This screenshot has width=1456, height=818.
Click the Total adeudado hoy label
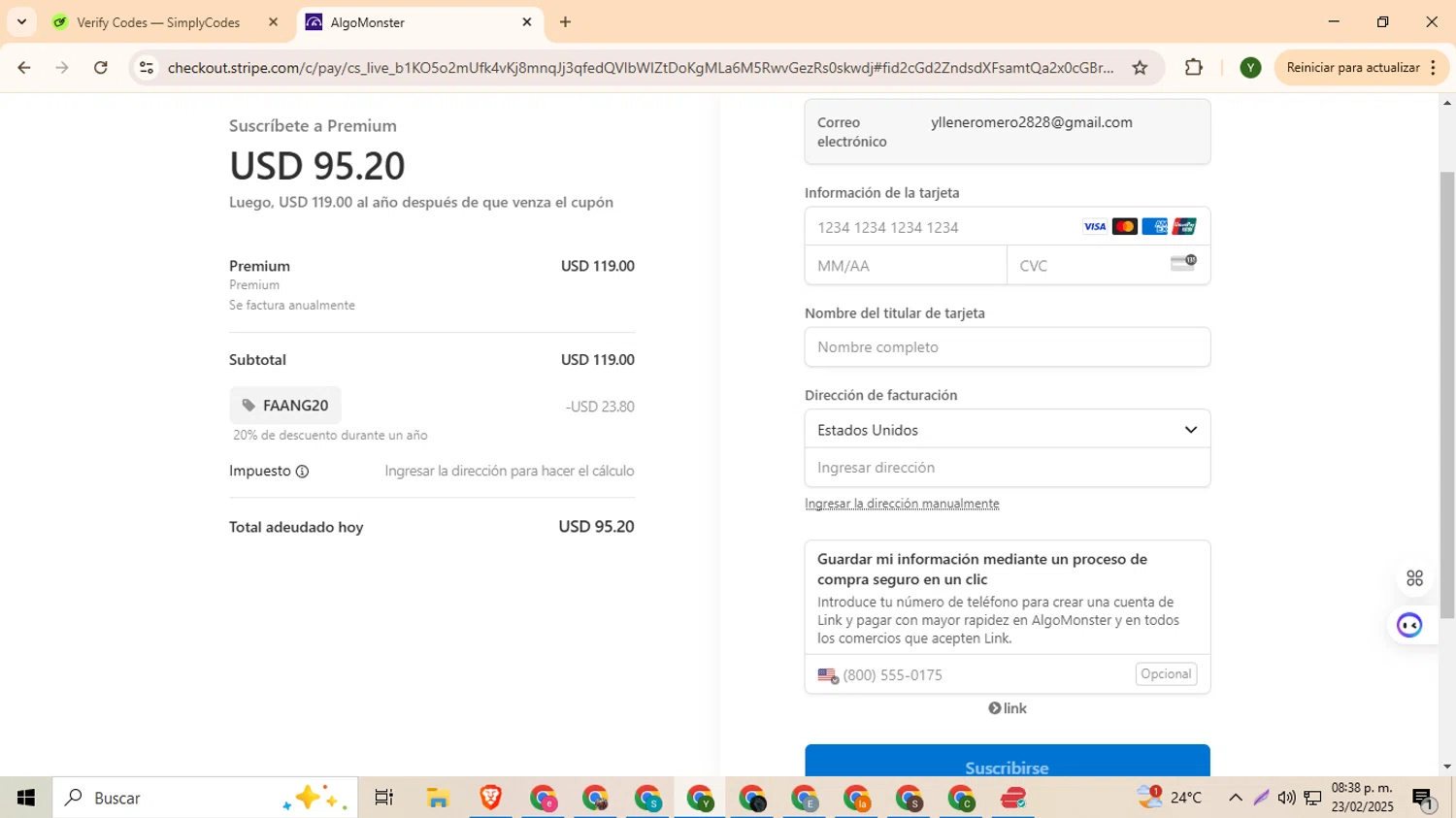[296, 527]
